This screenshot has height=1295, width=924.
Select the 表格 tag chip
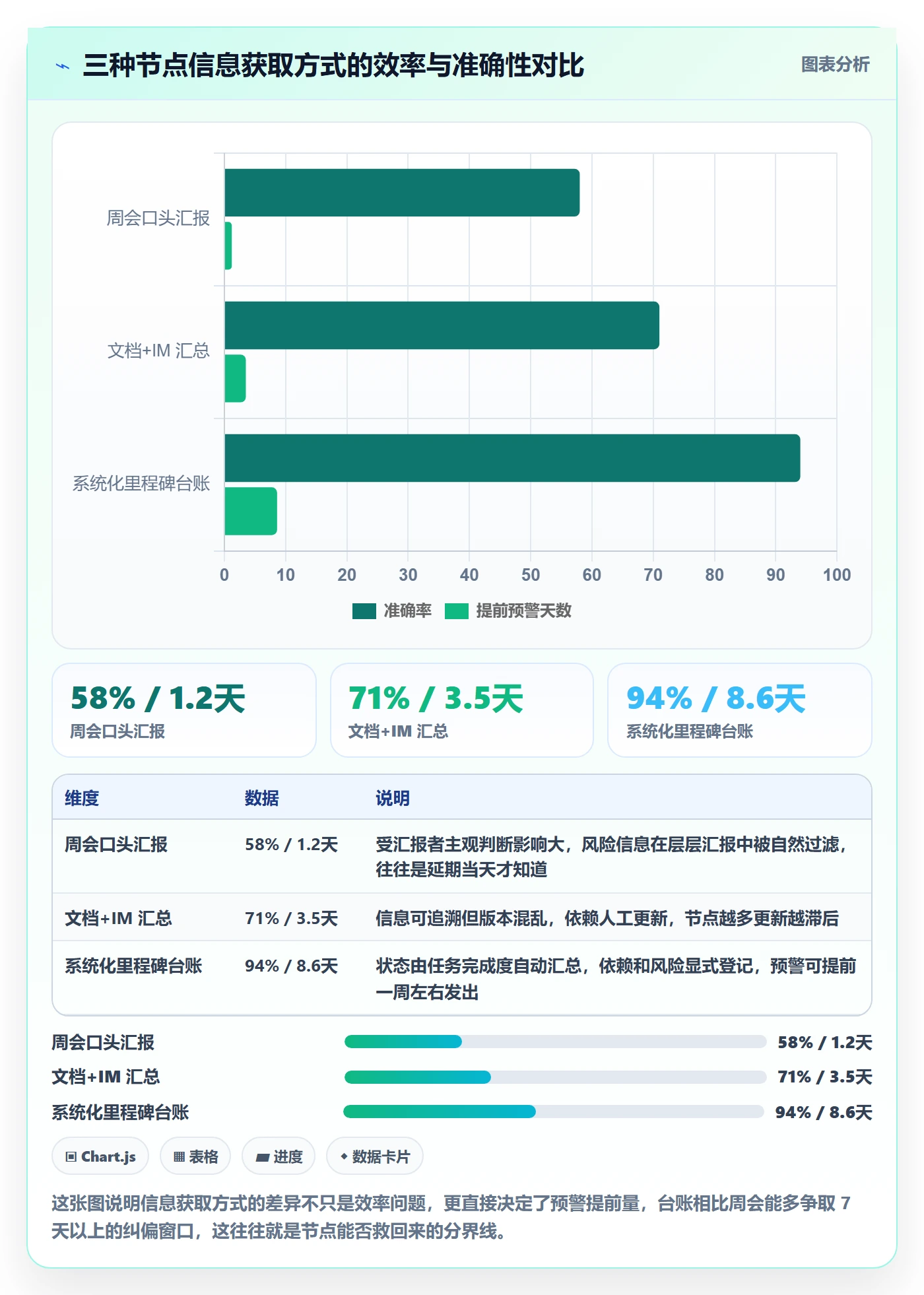pyautogui.click(x=195, y=1156)
